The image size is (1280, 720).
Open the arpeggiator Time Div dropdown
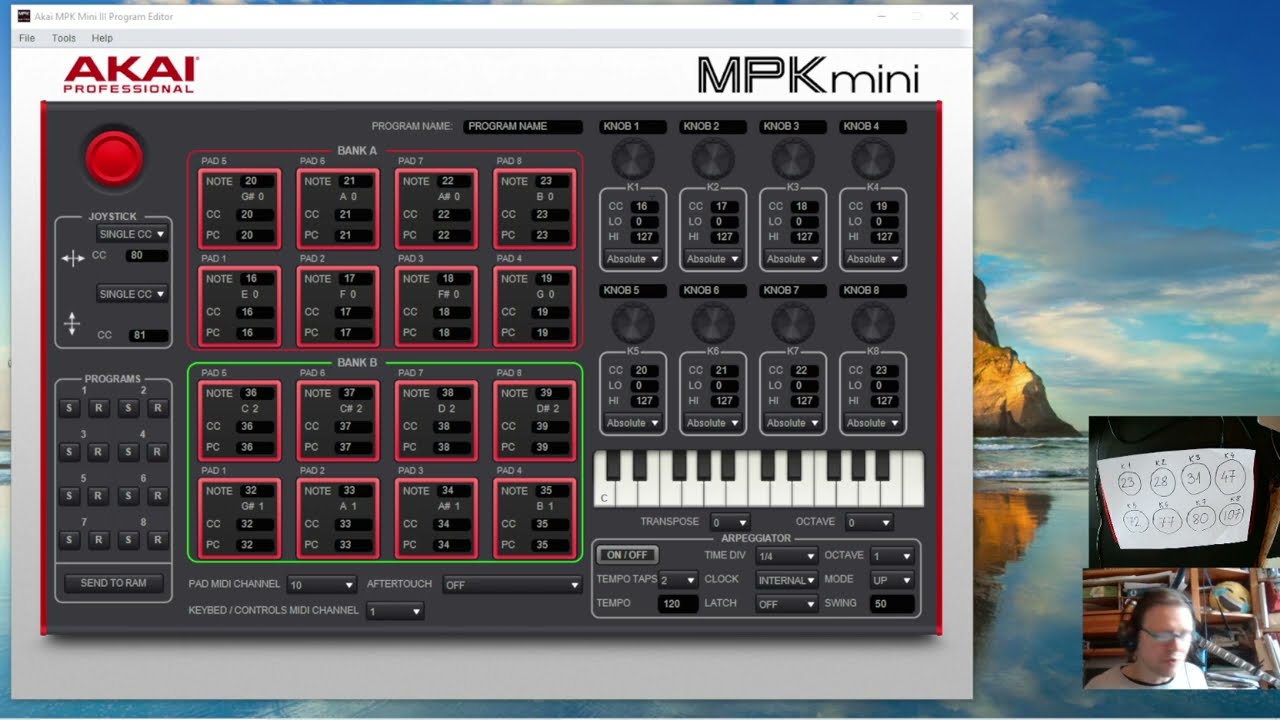point(786,556)
